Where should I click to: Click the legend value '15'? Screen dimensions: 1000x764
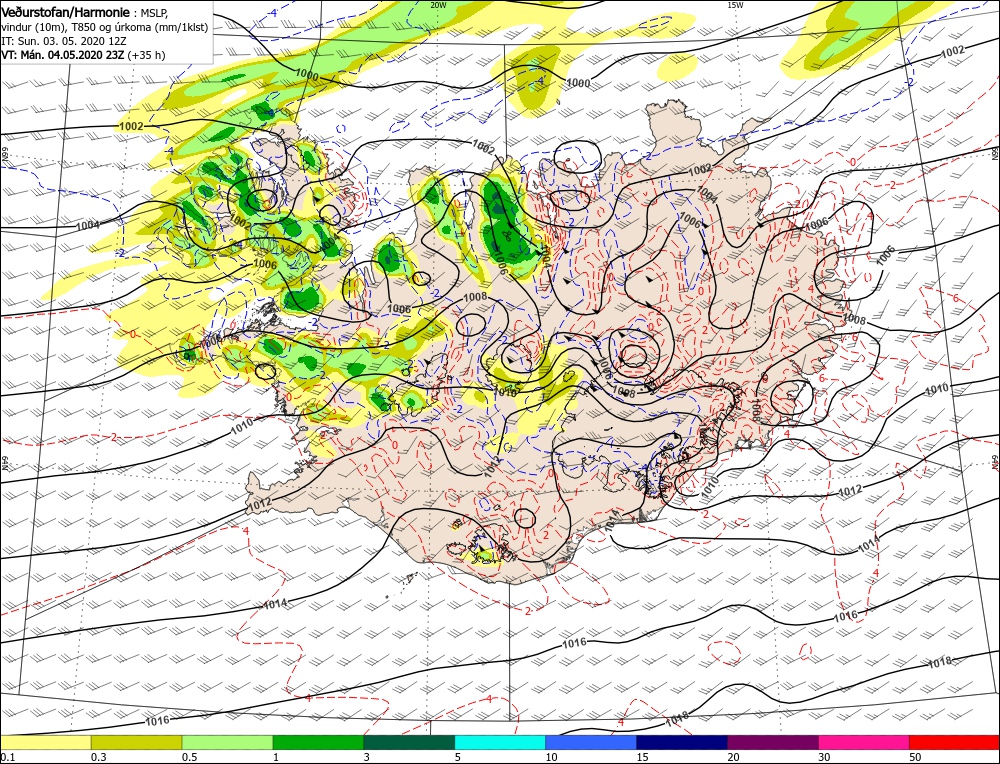tap(642, 757)
